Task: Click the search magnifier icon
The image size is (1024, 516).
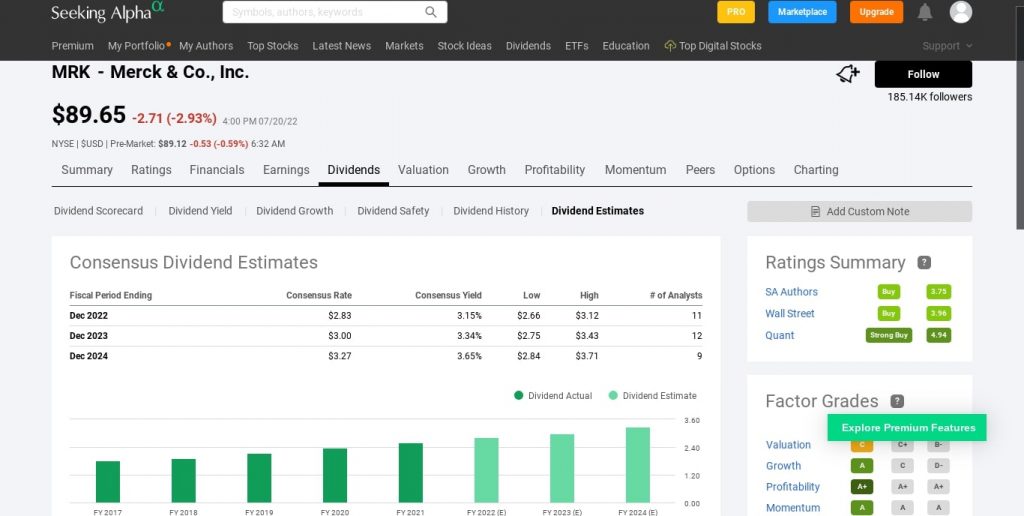Action: [x=431, y=12]
